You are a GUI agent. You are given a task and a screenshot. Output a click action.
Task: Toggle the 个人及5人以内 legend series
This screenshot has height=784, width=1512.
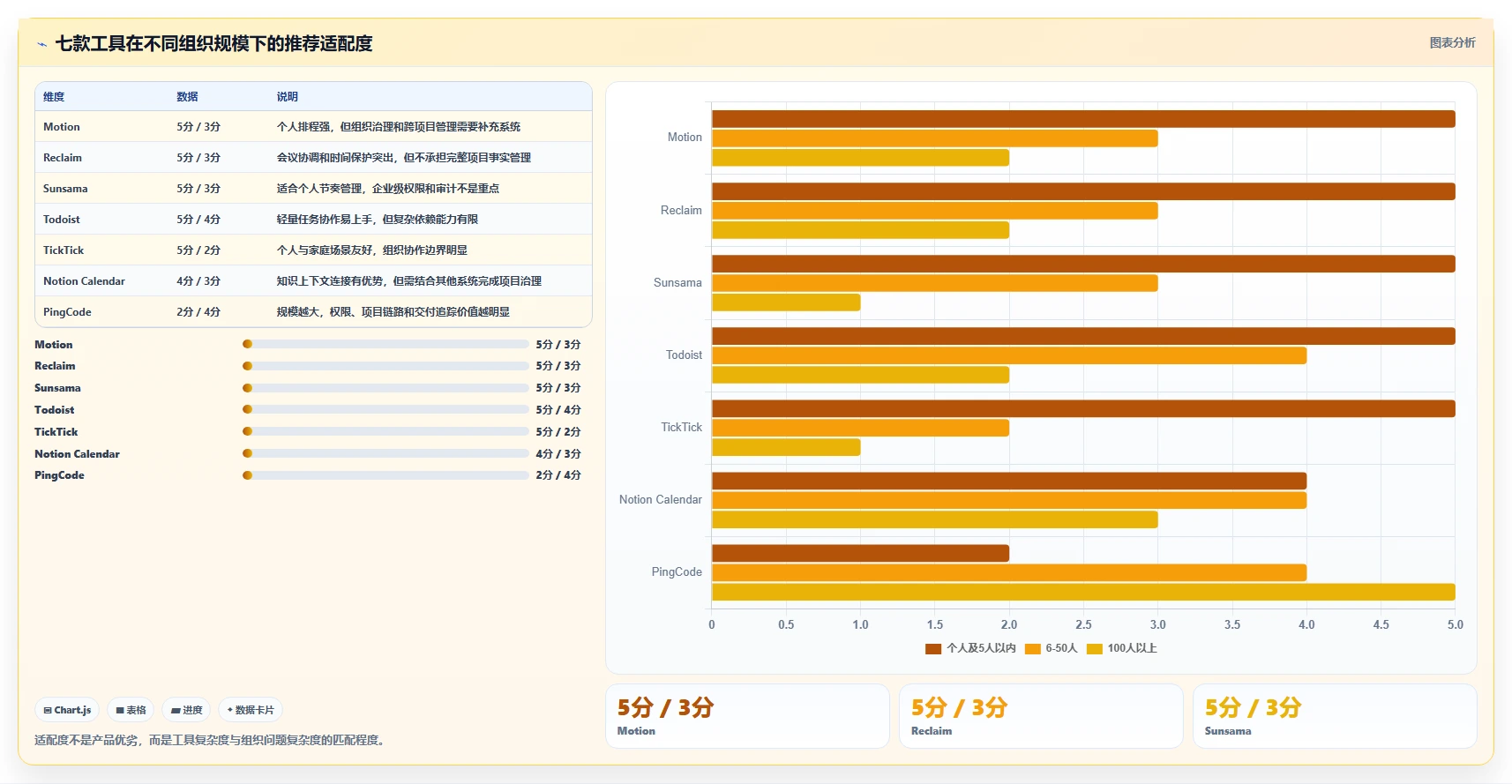point(970,648)
